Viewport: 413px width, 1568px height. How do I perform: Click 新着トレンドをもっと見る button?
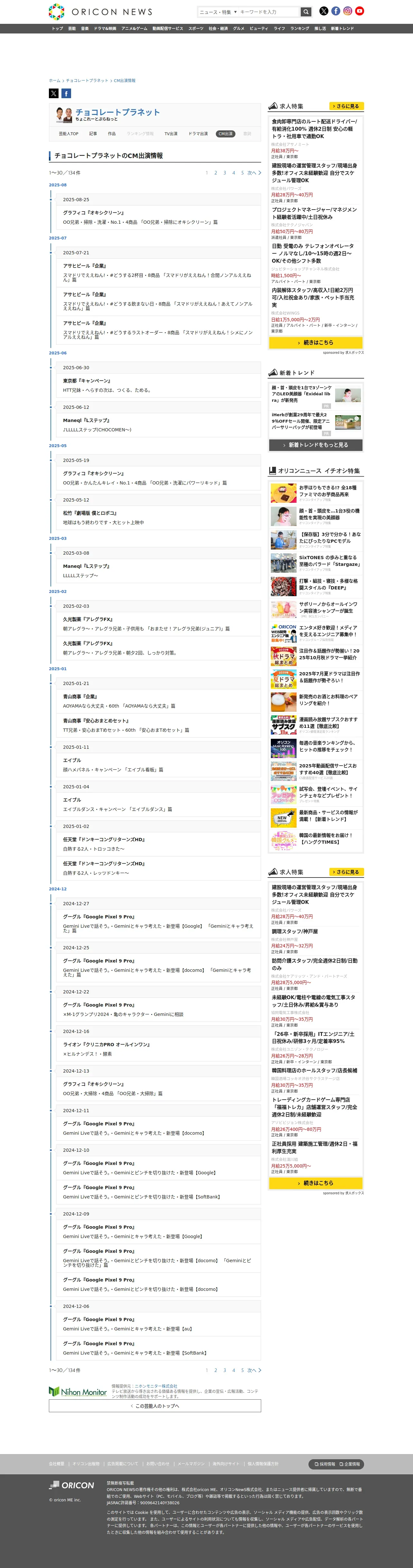316,445
